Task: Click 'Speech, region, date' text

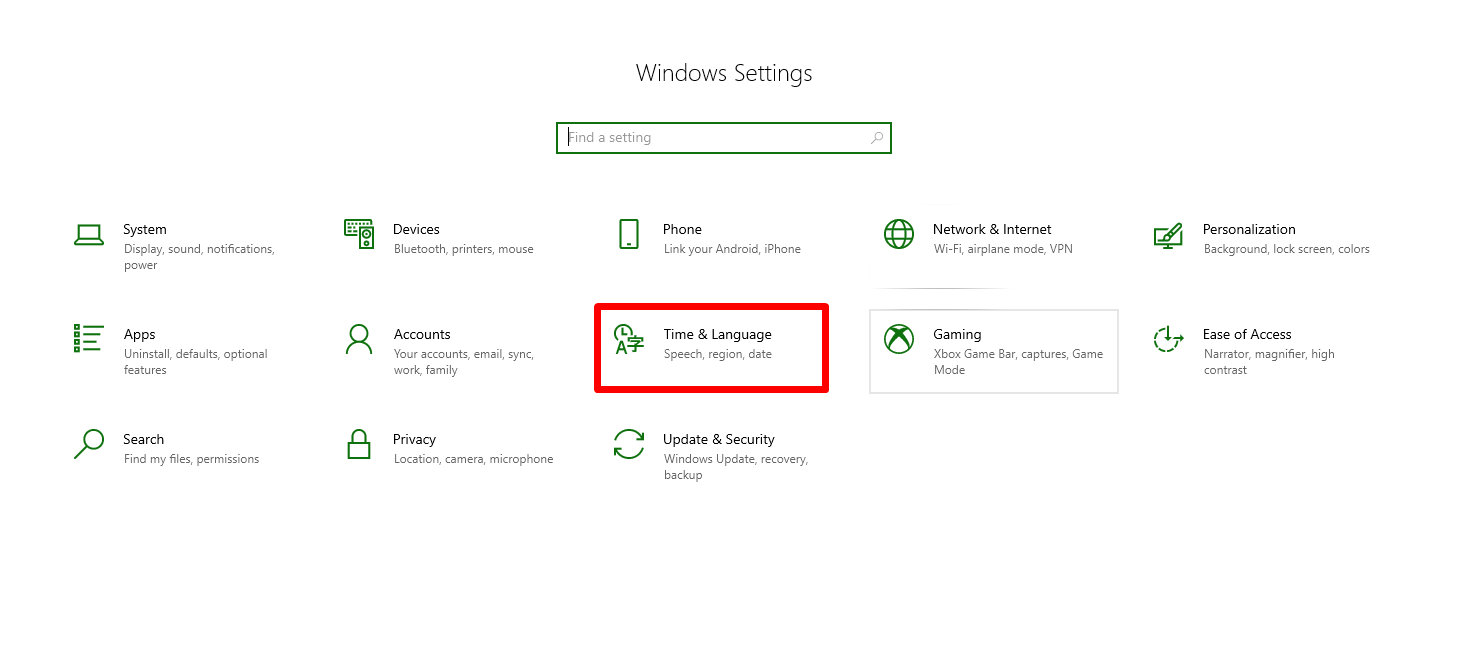Action: 718,355
